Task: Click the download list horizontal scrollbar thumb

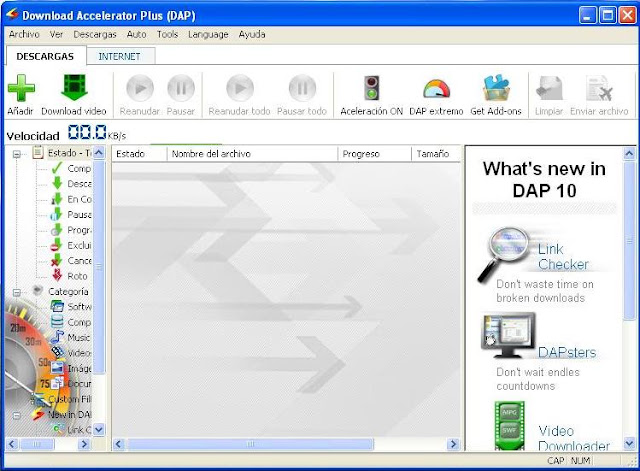Action: pos(251,444)
